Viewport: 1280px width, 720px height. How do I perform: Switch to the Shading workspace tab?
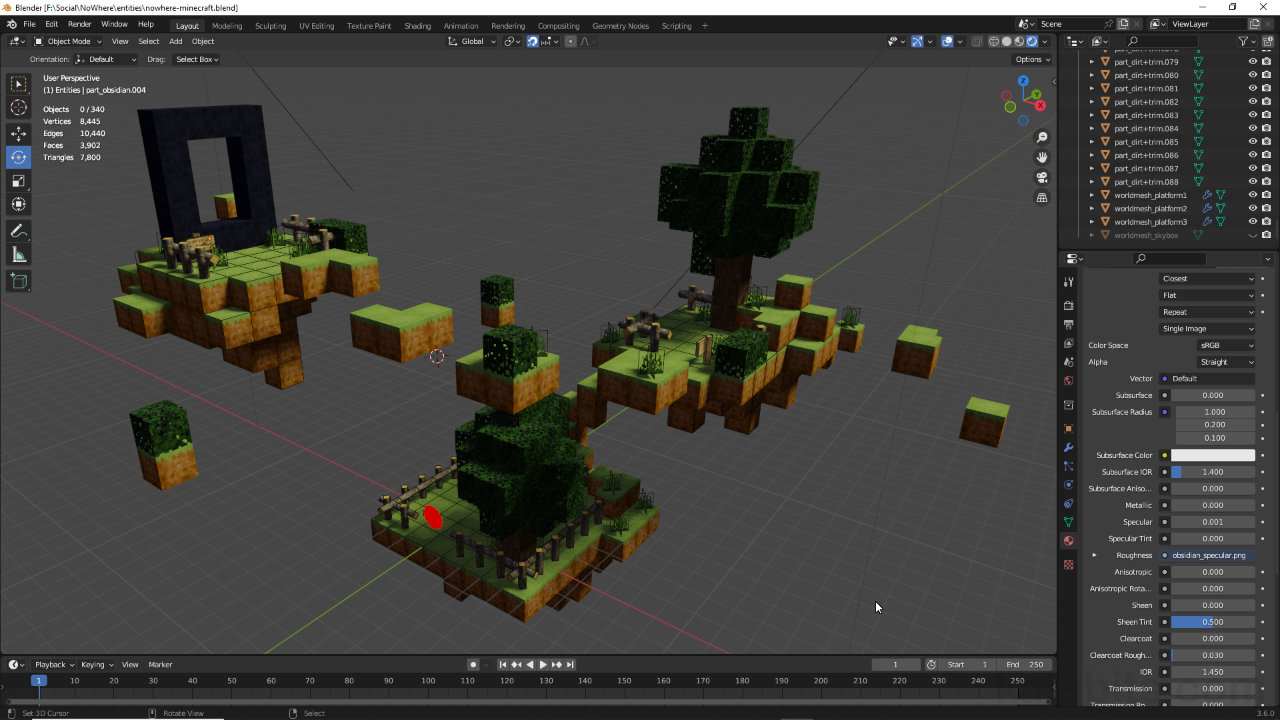(417, 26)
